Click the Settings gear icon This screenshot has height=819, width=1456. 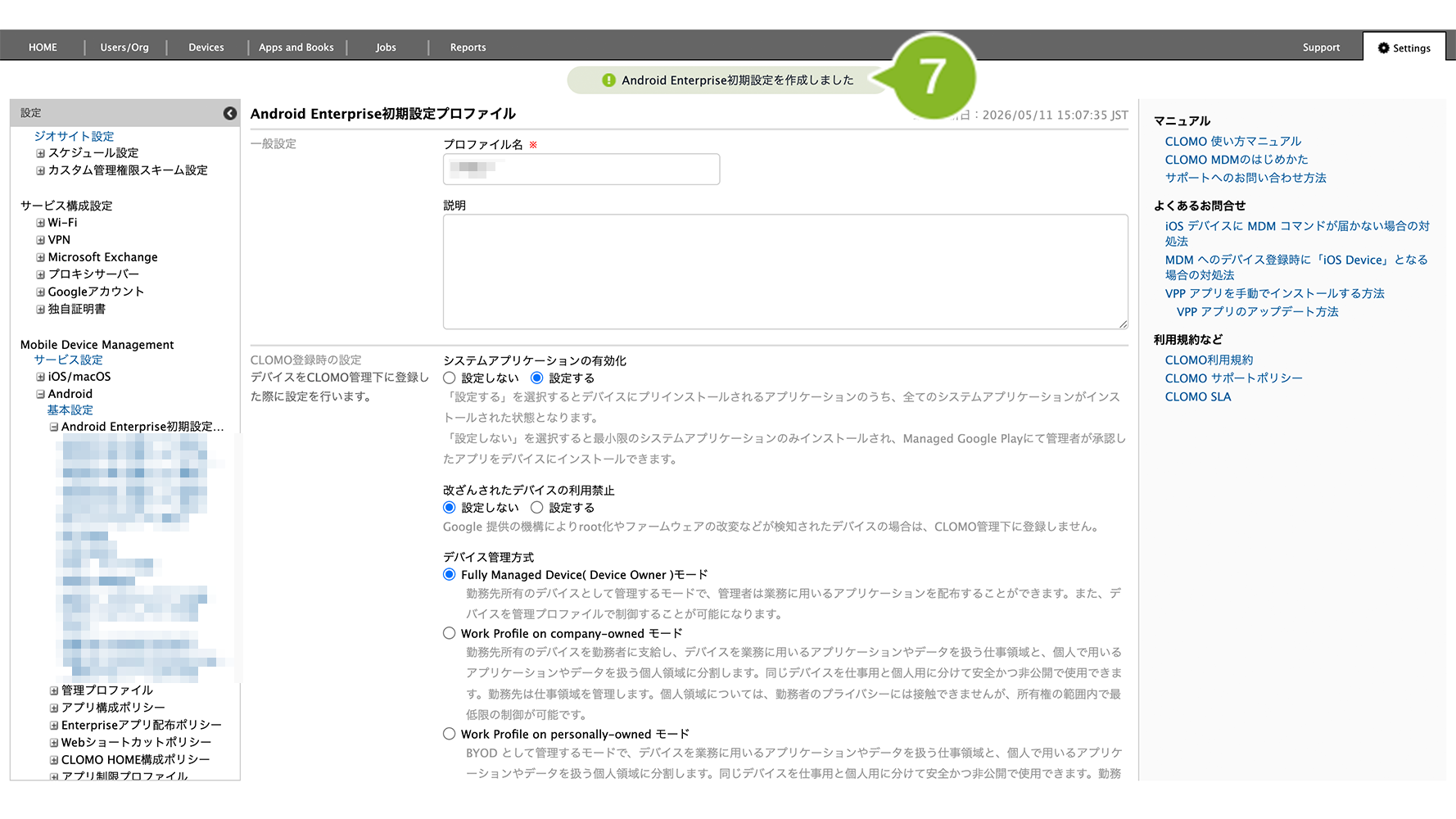click(1384, 48)
